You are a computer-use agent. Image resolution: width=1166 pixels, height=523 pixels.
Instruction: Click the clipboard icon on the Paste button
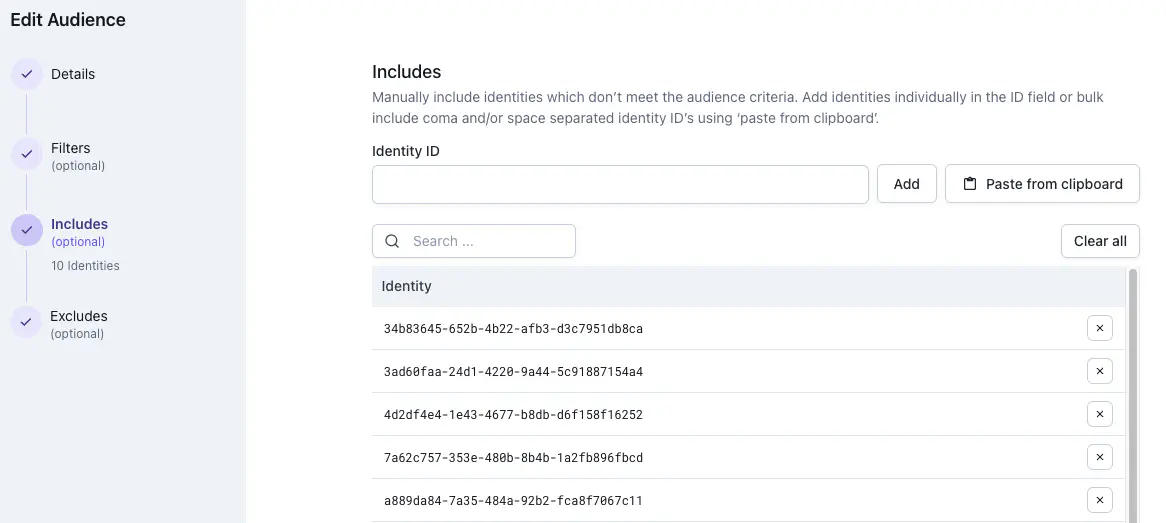click(970, 184)
